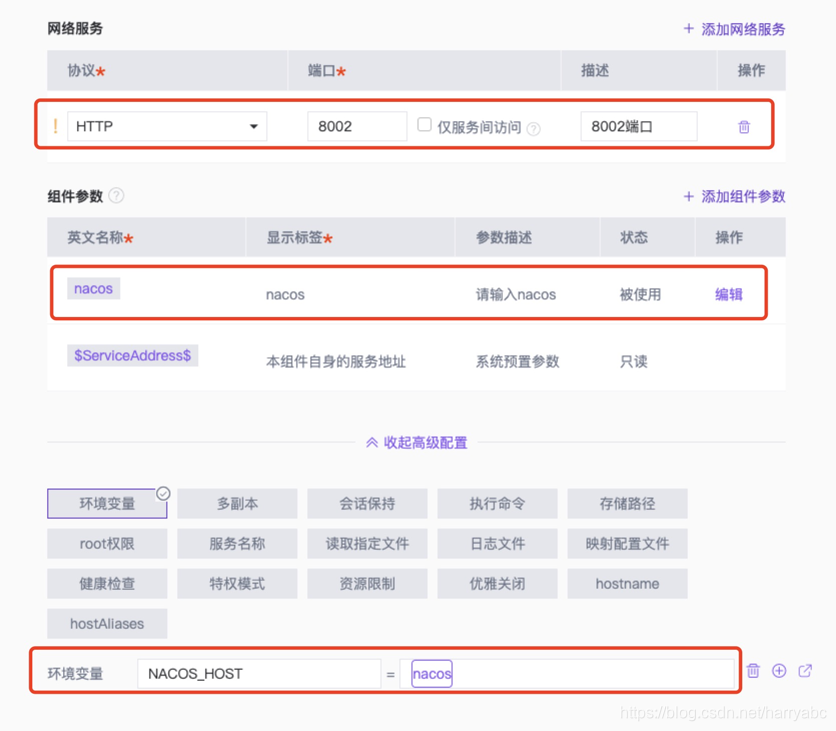Click the help icon next to 组件参数 heading
This screenshot has width=836, height=731.
117,196
